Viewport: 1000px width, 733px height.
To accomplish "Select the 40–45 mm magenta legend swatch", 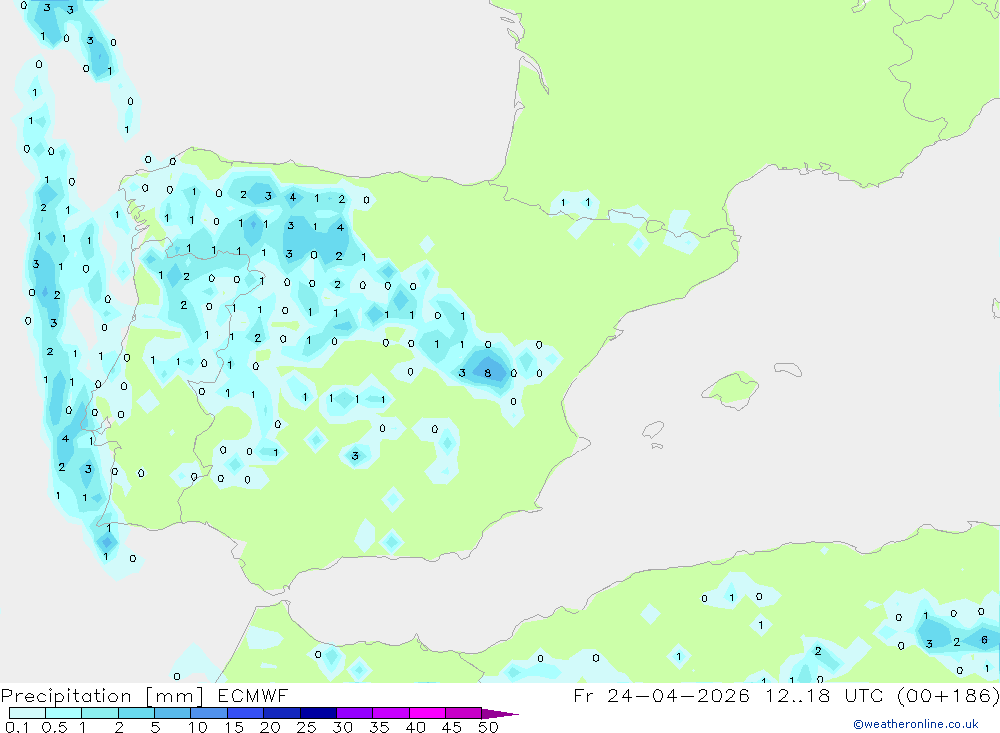I will click(427, 713).
